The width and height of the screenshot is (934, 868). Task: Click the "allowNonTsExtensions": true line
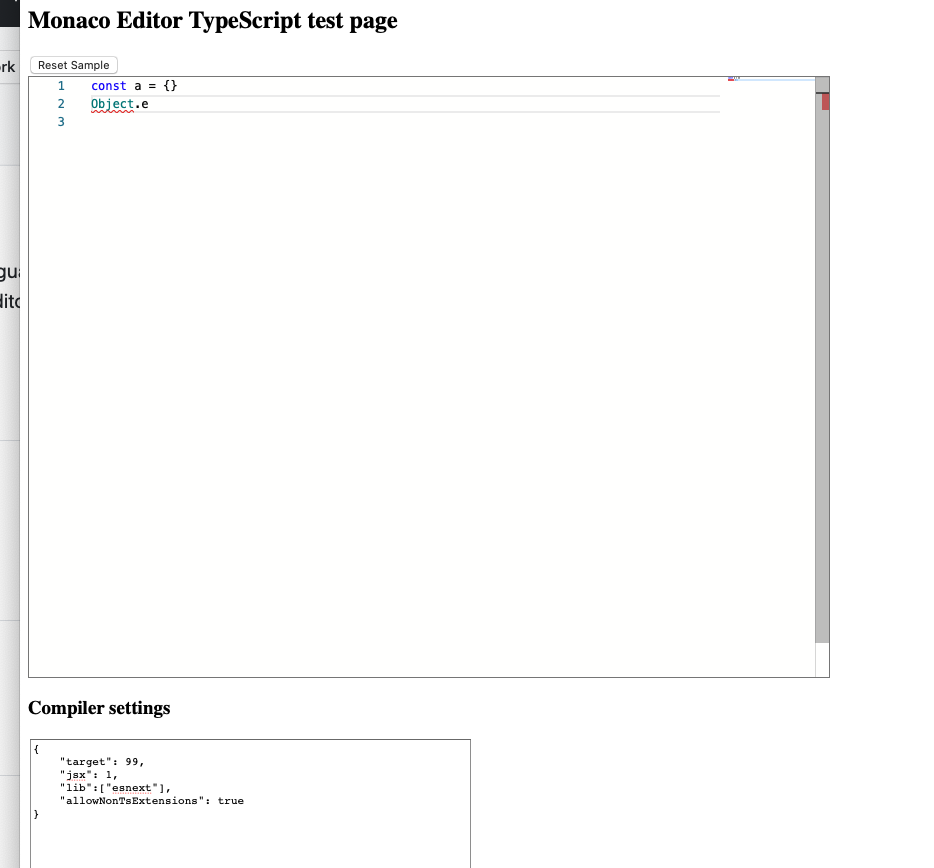[152, 801]
